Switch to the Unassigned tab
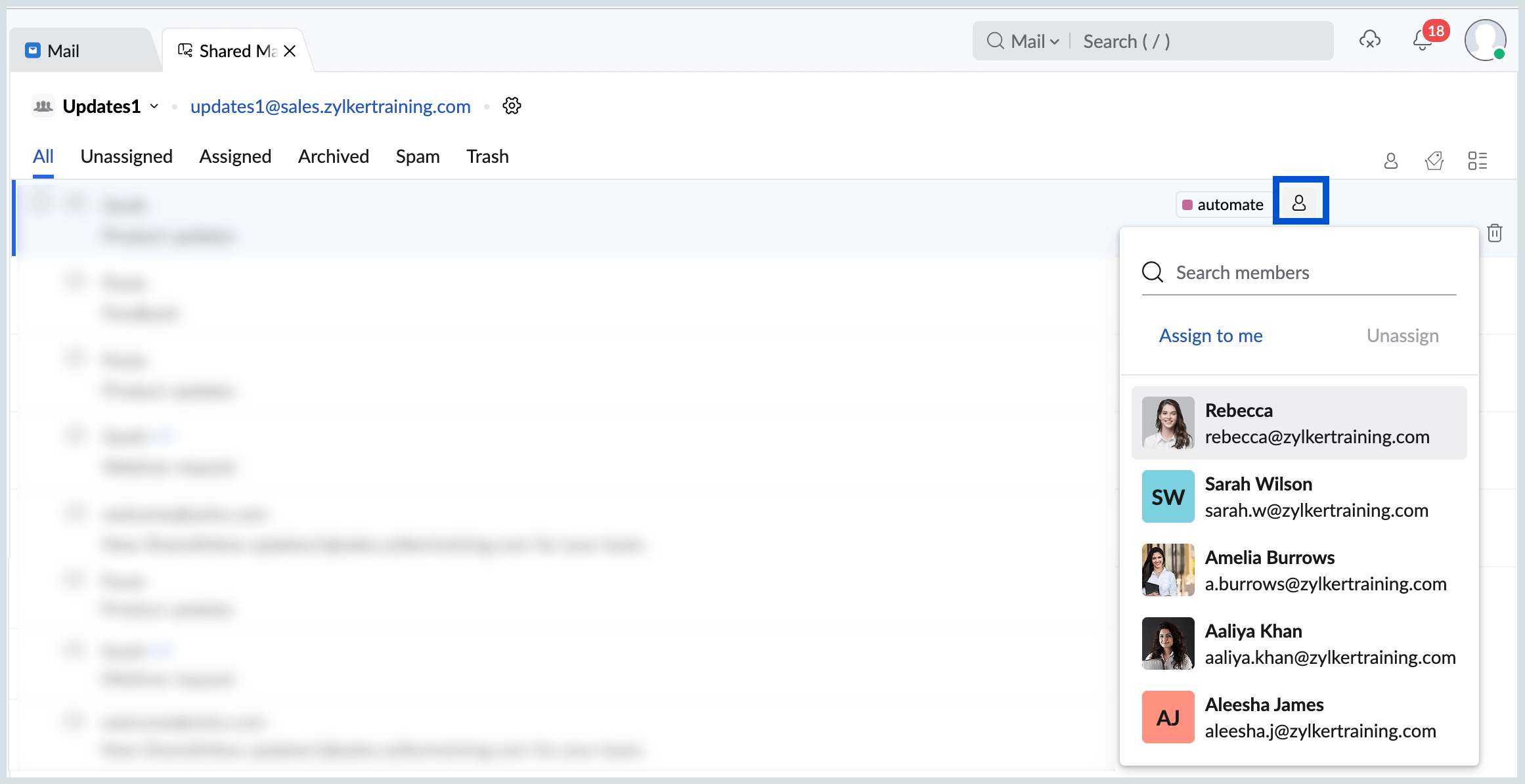Image resolution: width=1525 pixels, height=784 pixels. pos(126,156)
